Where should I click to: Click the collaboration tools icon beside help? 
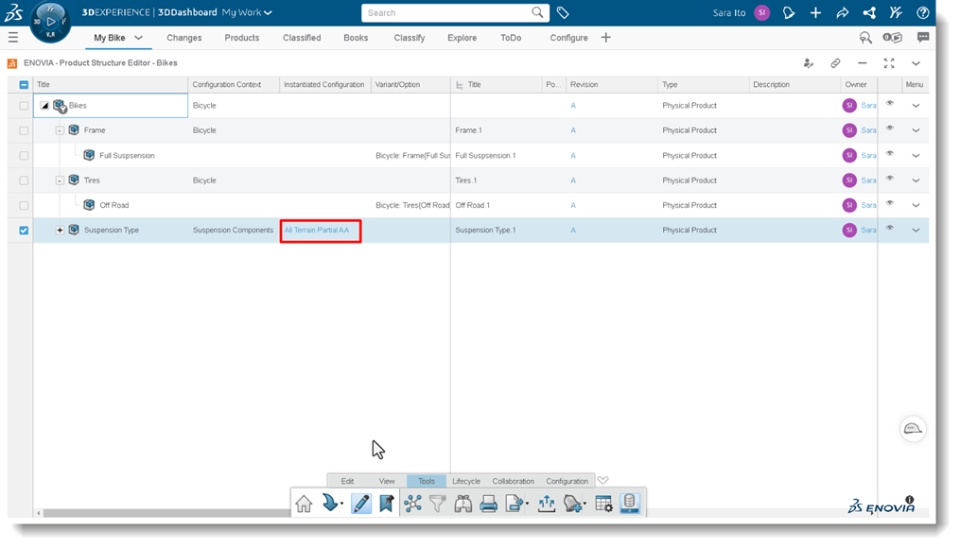[896, 12]
